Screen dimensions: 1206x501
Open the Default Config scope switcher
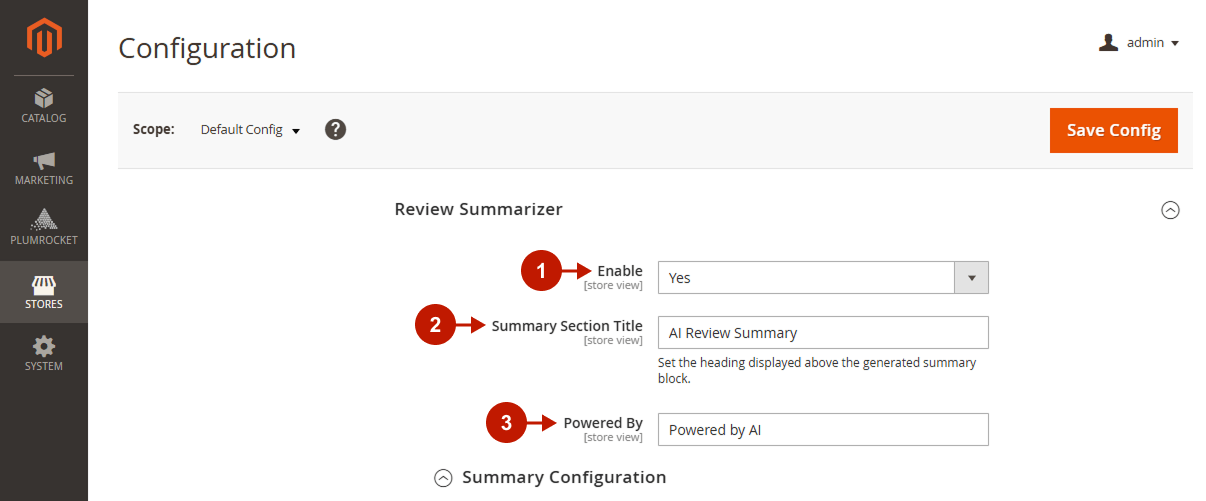point(250,130)
